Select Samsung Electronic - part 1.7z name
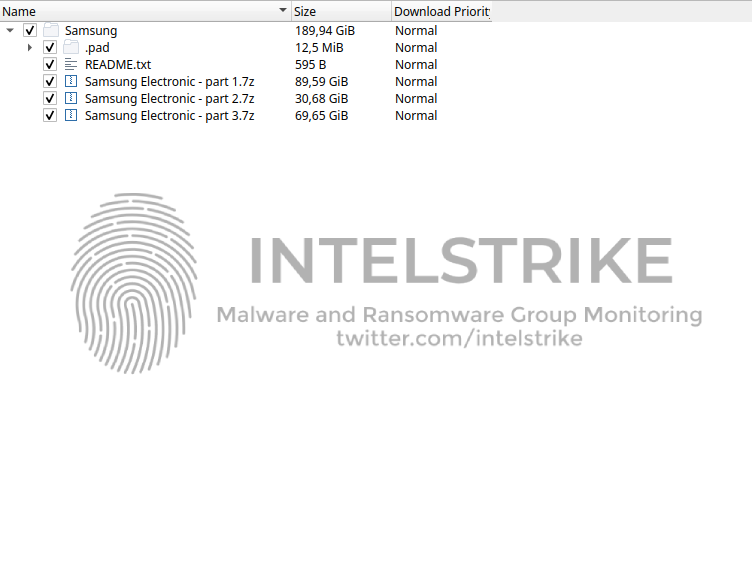 [x=170, y=82]
